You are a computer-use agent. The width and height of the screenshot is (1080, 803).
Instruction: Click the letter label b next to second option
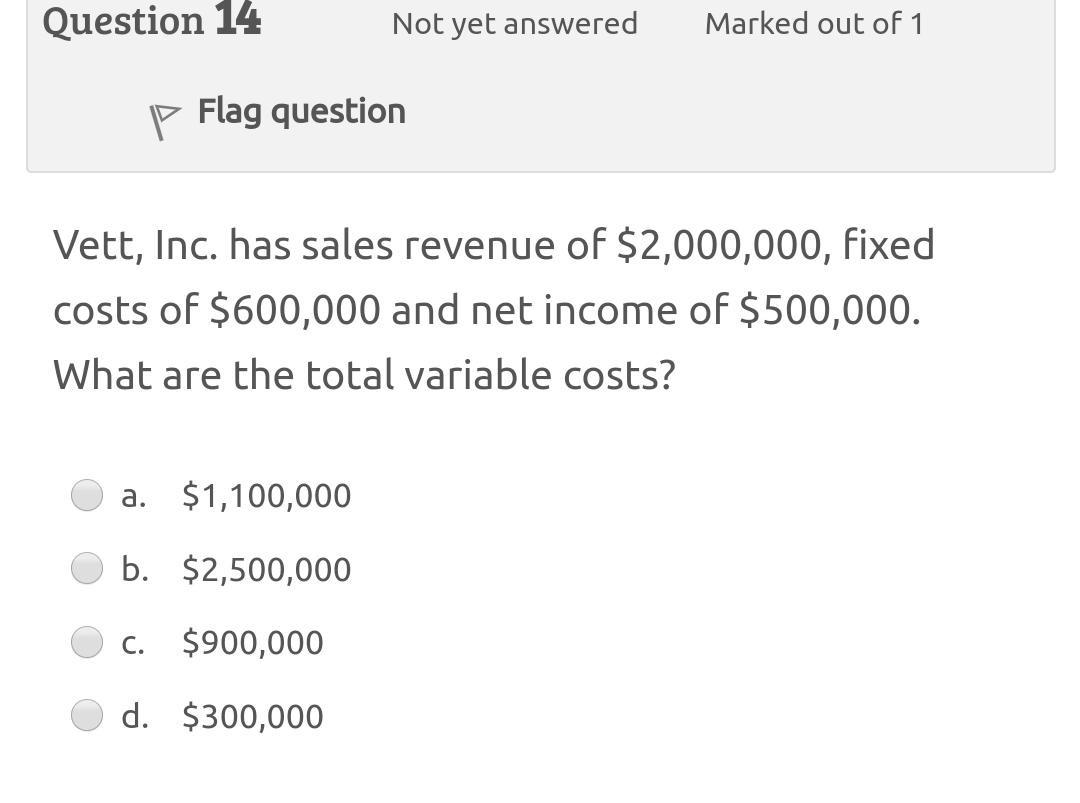tap(134, 568)
